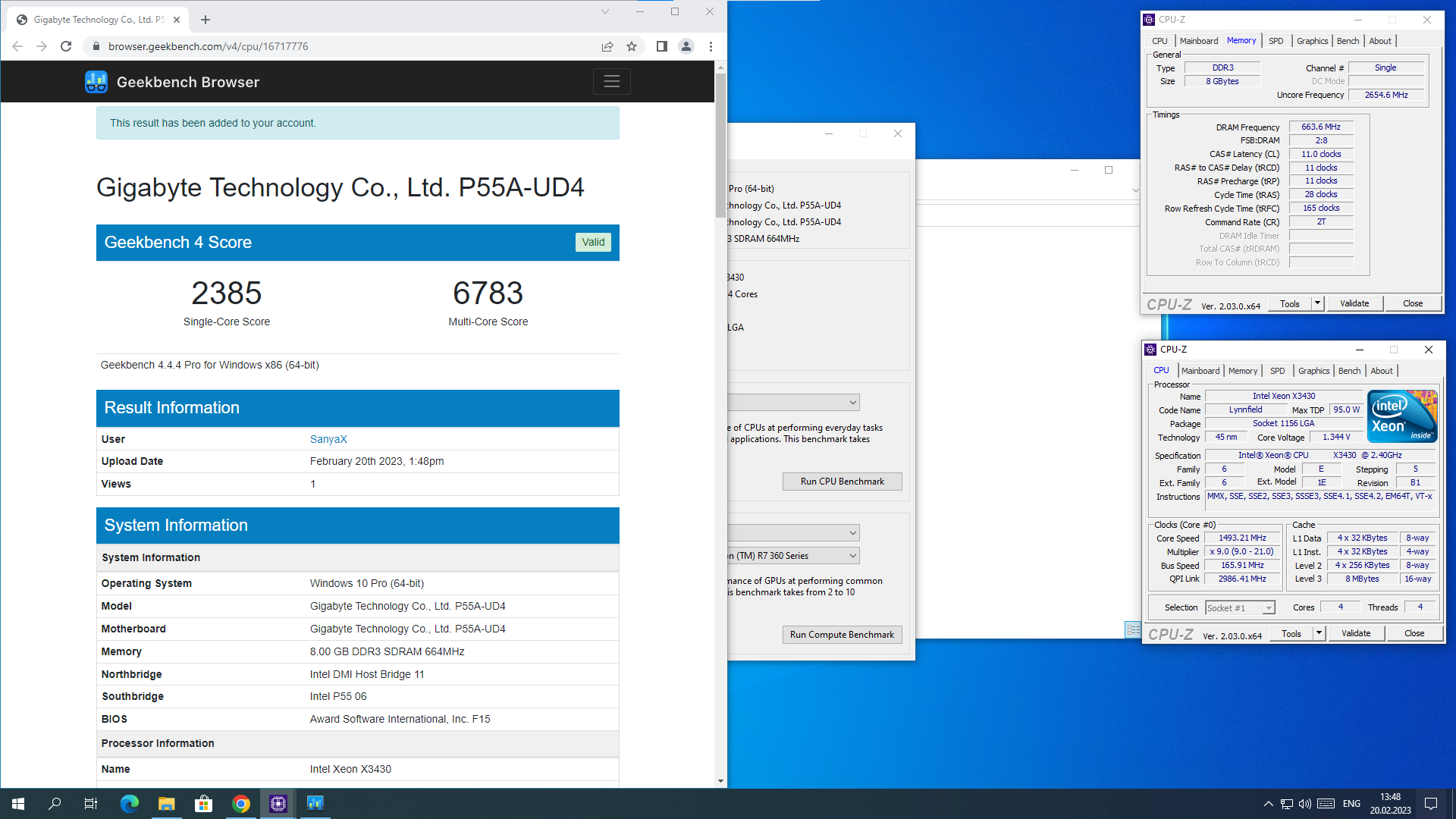Click the Geekbench Browser title link

[188, 82]
